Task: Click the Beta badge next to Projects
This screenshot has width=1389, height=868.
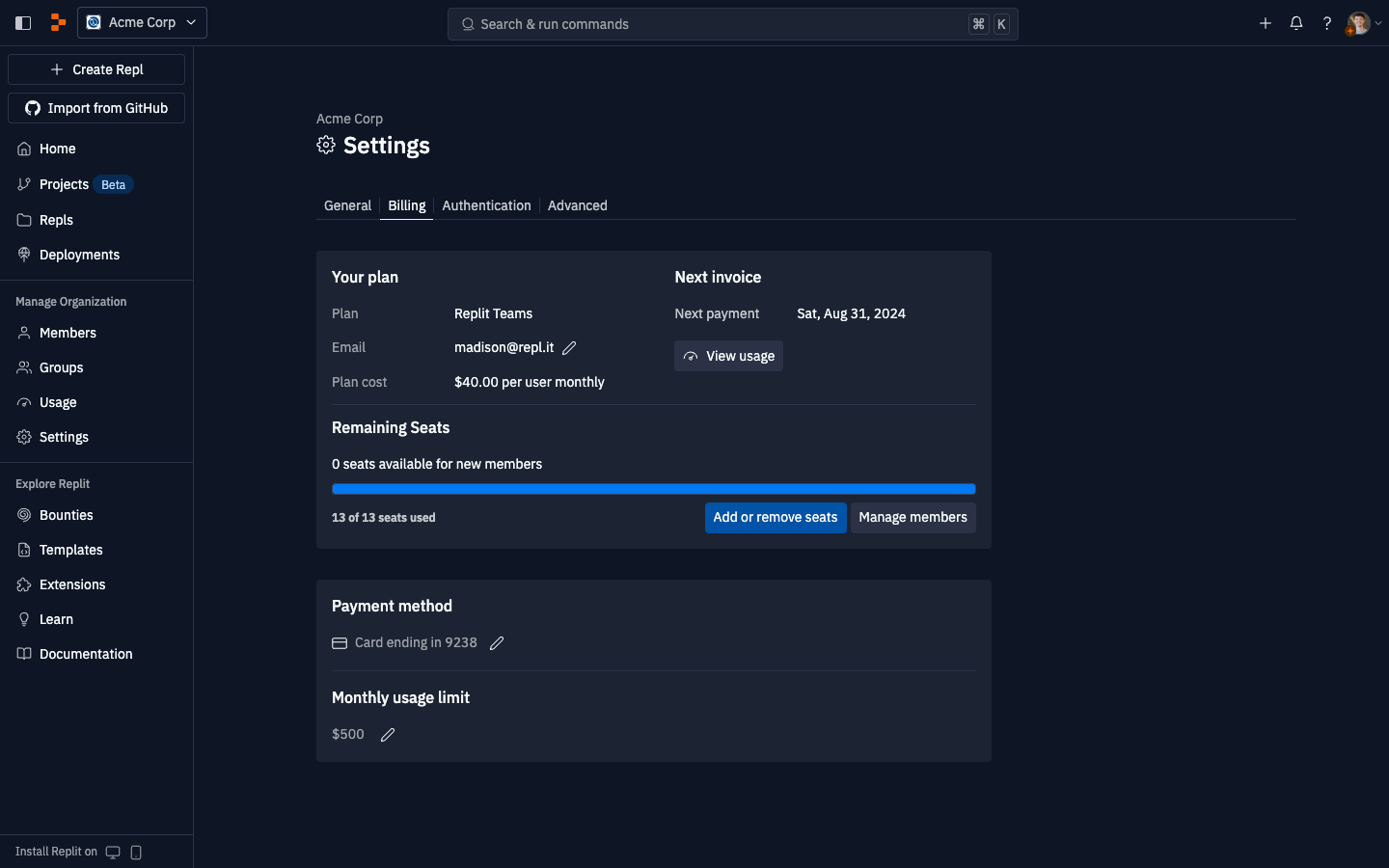Action: pos(114,184)
